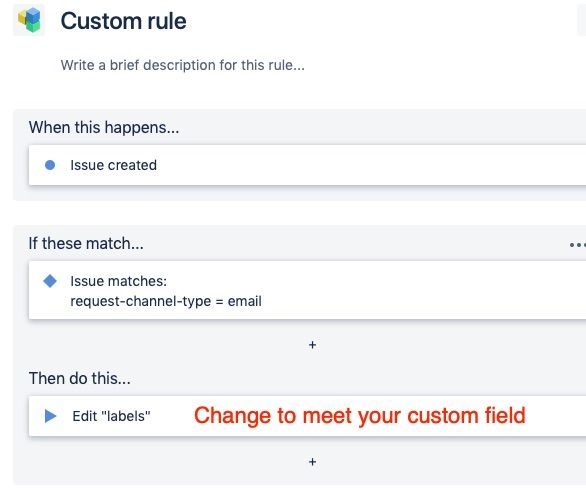Viewport: 586px width, 490px height.
Task: Click the colored cubes rule icon
Action: pyautogui.click(x=29, y=20)
